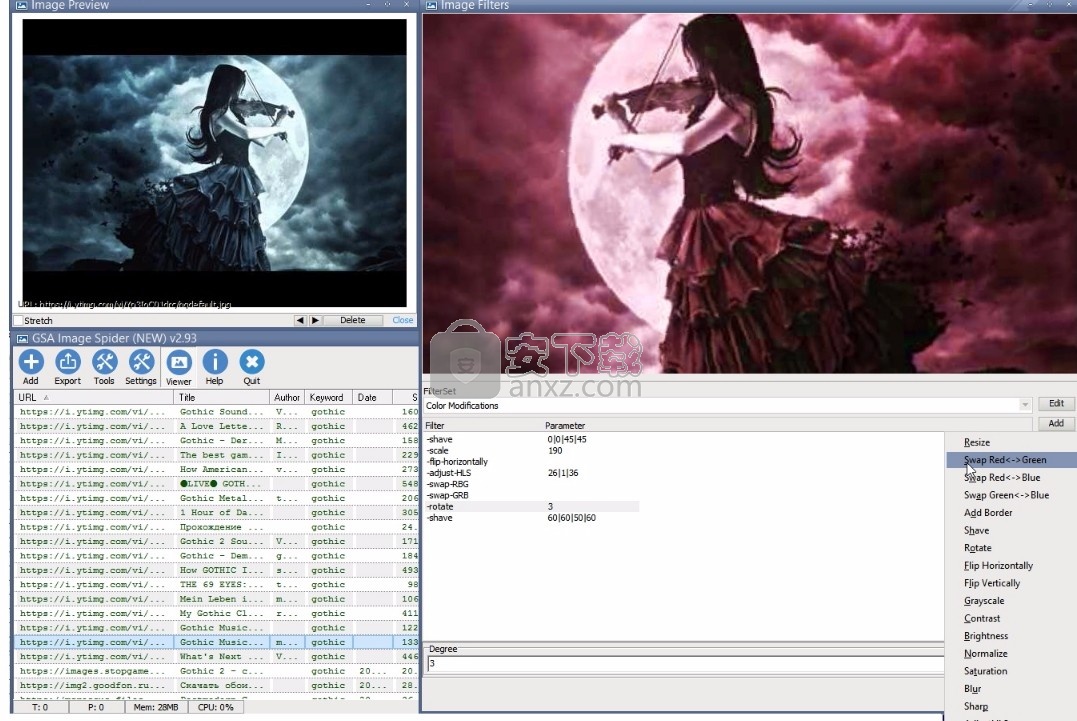Select the -scale filter row
This screenshot has width=1077, height=721.
tap(532, 450)
